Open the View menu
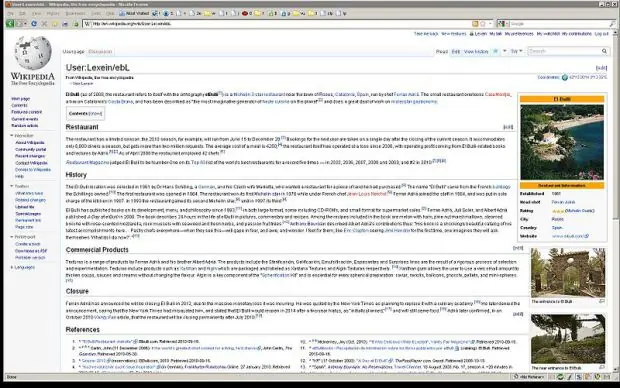 (36, 13)
